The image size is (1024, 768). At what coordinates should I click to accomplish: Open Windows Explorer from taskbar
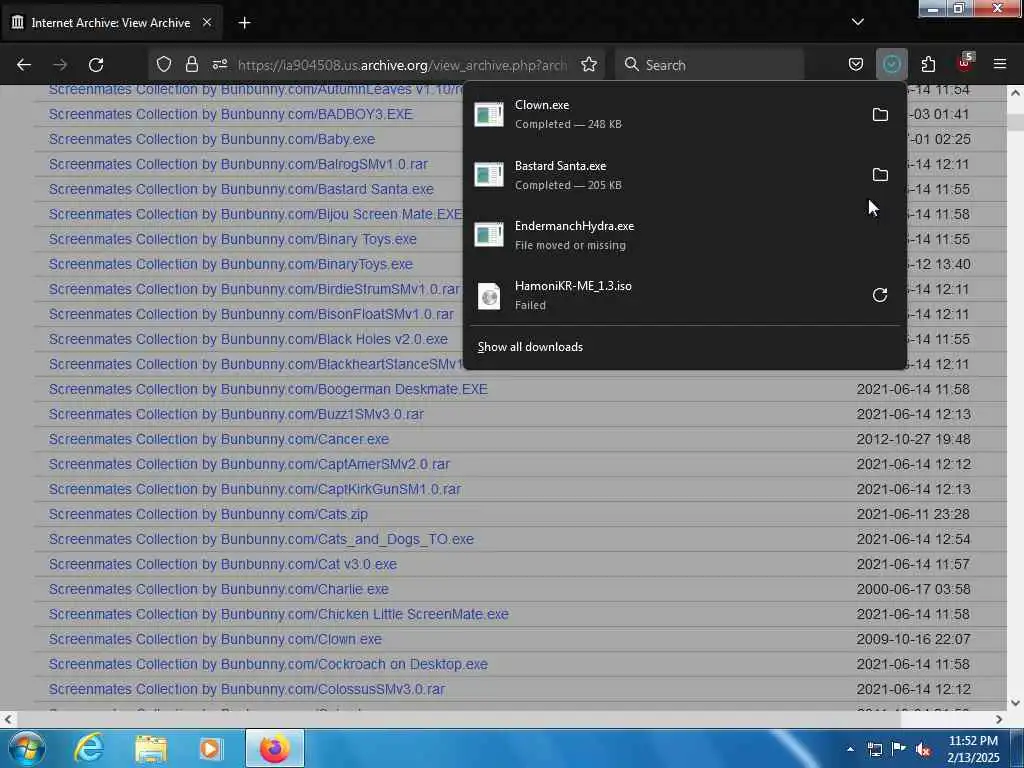click(151, 748)
